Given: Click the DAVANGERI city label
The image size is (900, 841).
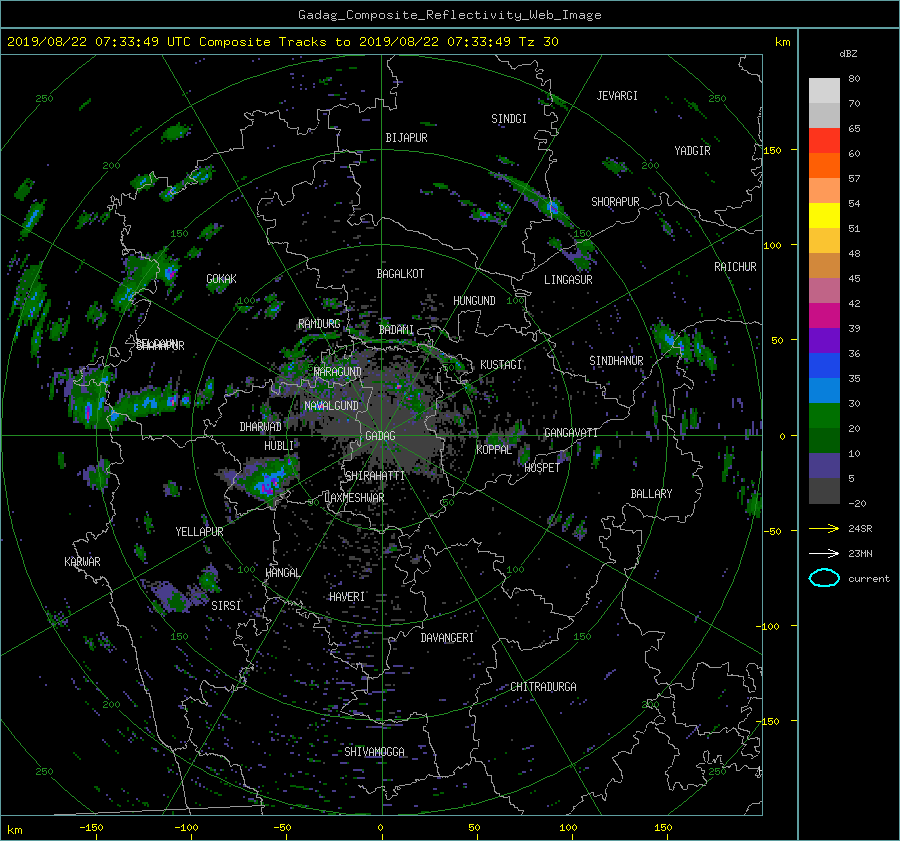Looking at the screenshot, I should pyautogui.click(x=447, y=638).
